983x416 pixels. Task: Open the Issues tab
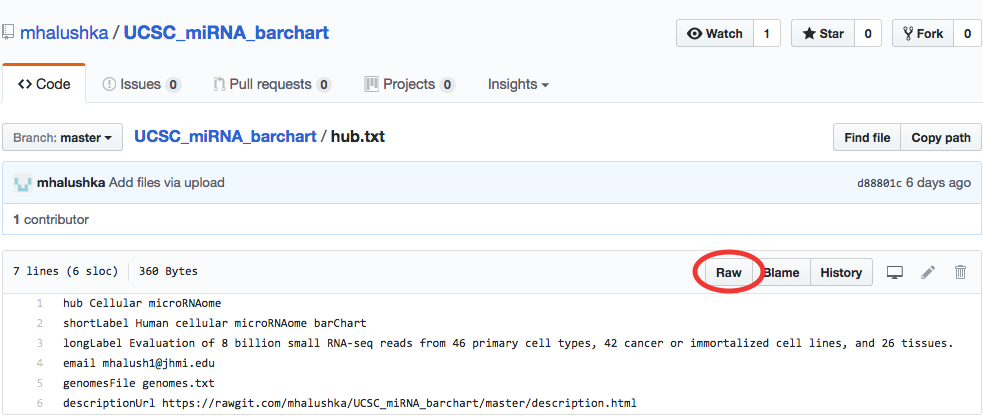[142, 85]
